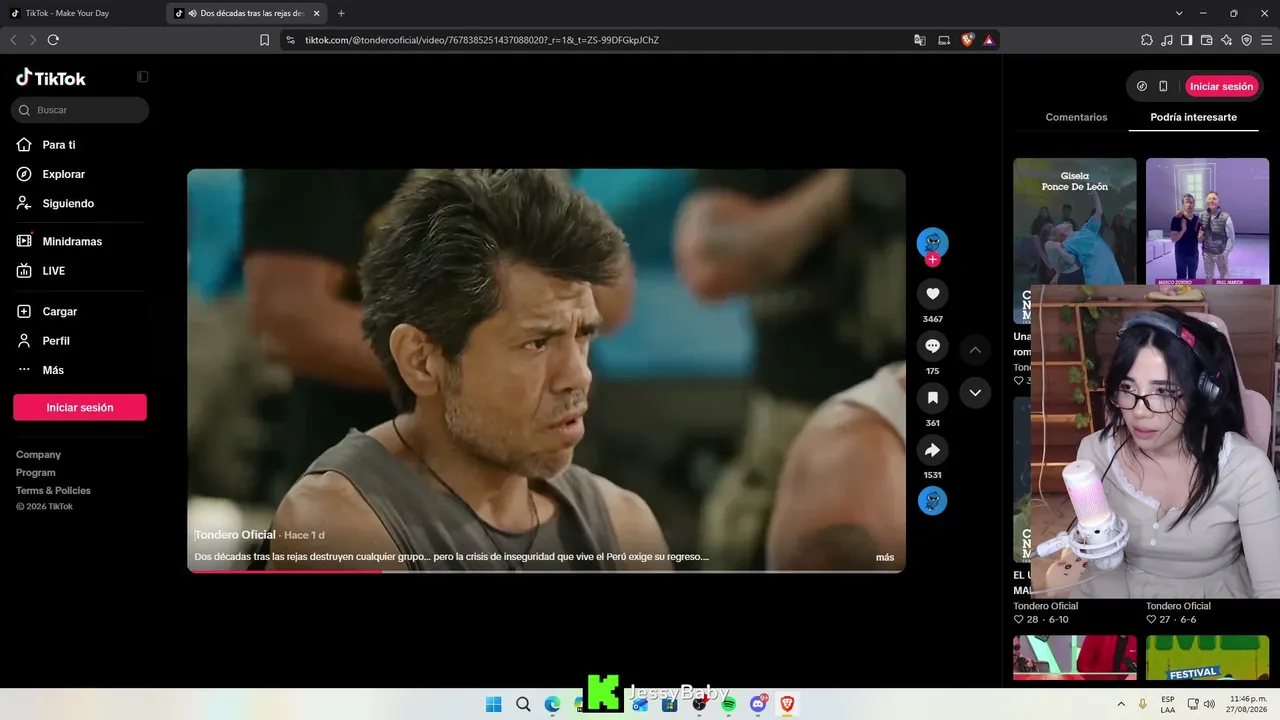Open the sound disc avatar below share
The image size is (1280, 720).
click(932, 500)
